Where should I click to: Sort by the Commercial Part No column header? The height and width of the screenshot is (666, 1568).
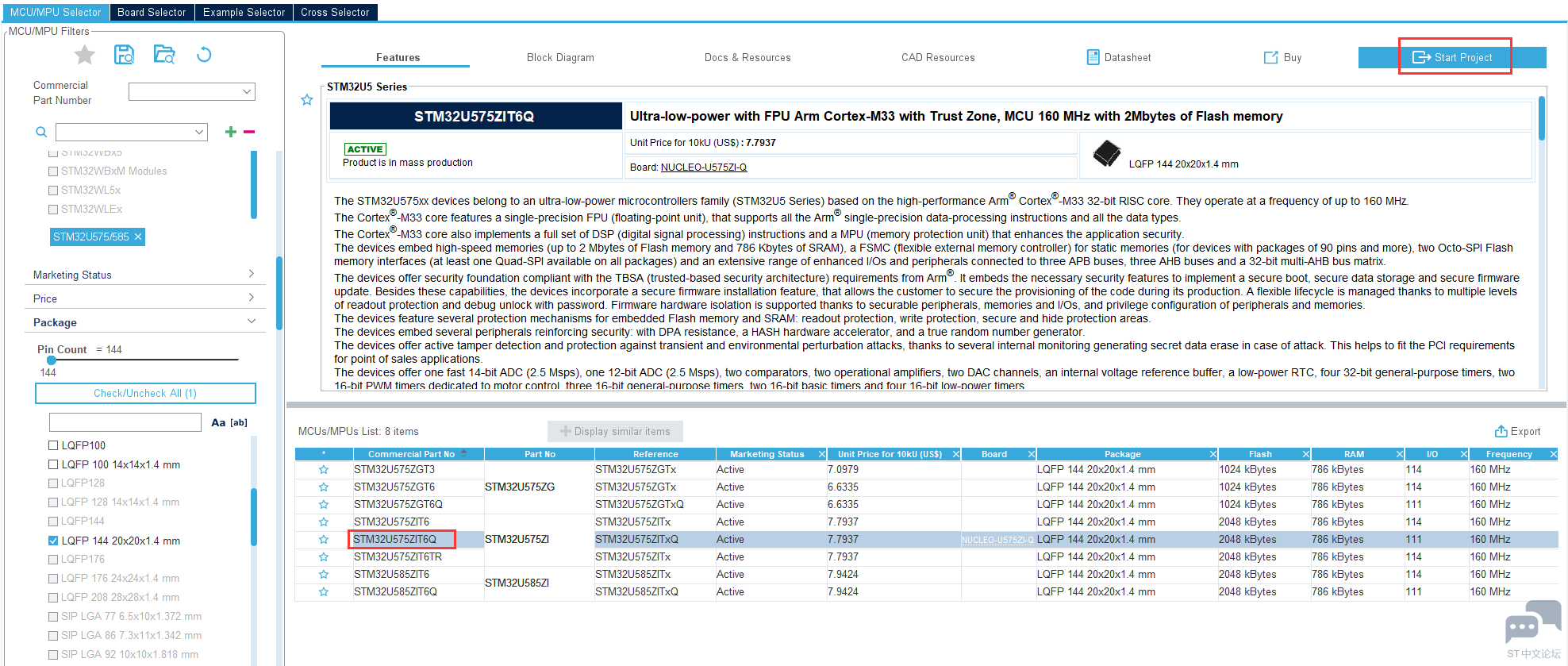[418, 454]
